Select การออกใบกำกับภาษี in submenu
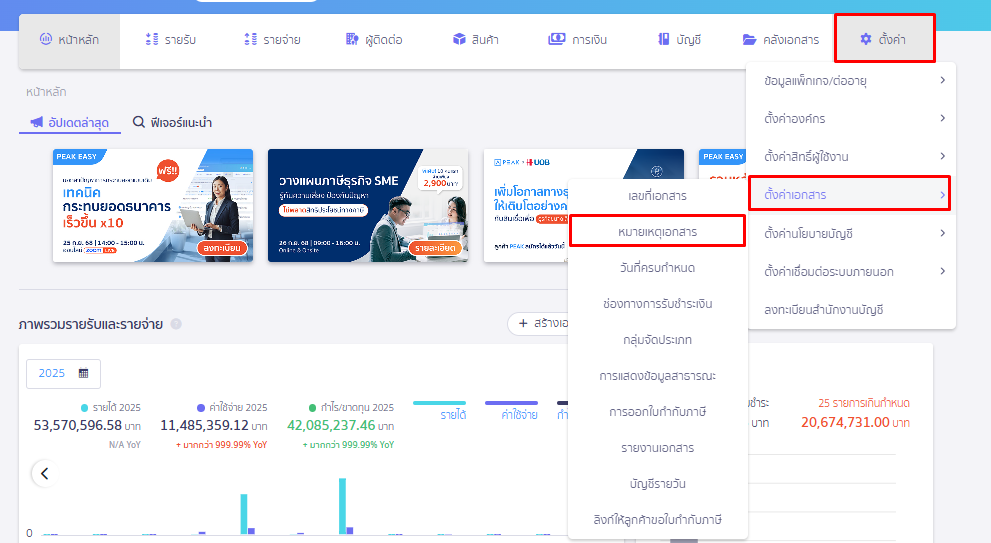991x543 pixels. [657, 412]
